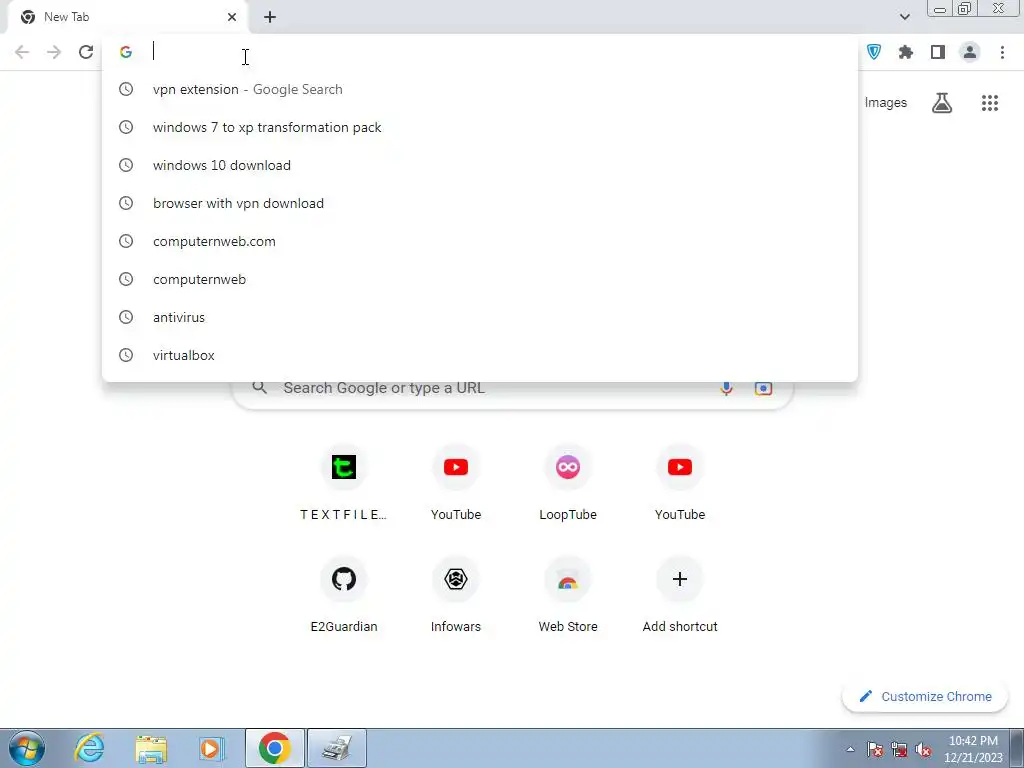Open the clock showing 10:42 PM
The image size is (1024, 768).
click(x=973, y=749)
